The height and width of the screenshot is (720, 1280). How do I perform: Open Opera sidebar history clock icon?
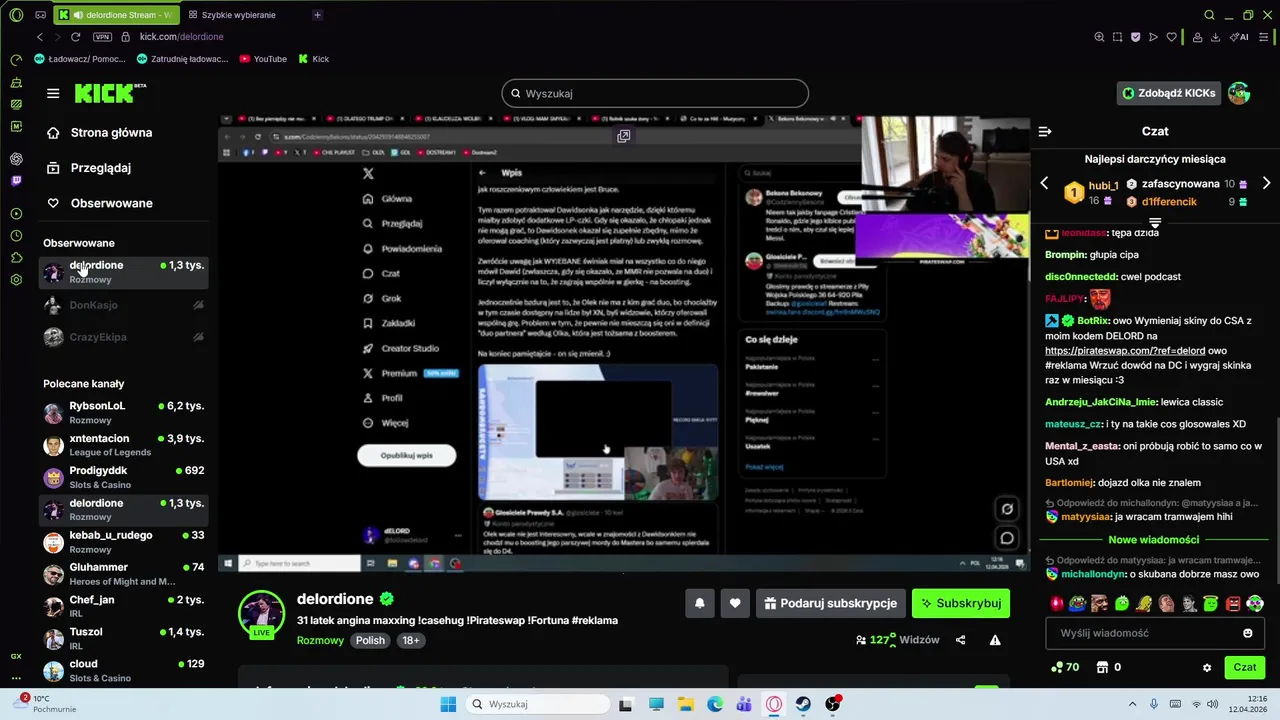tap(16, 236)
